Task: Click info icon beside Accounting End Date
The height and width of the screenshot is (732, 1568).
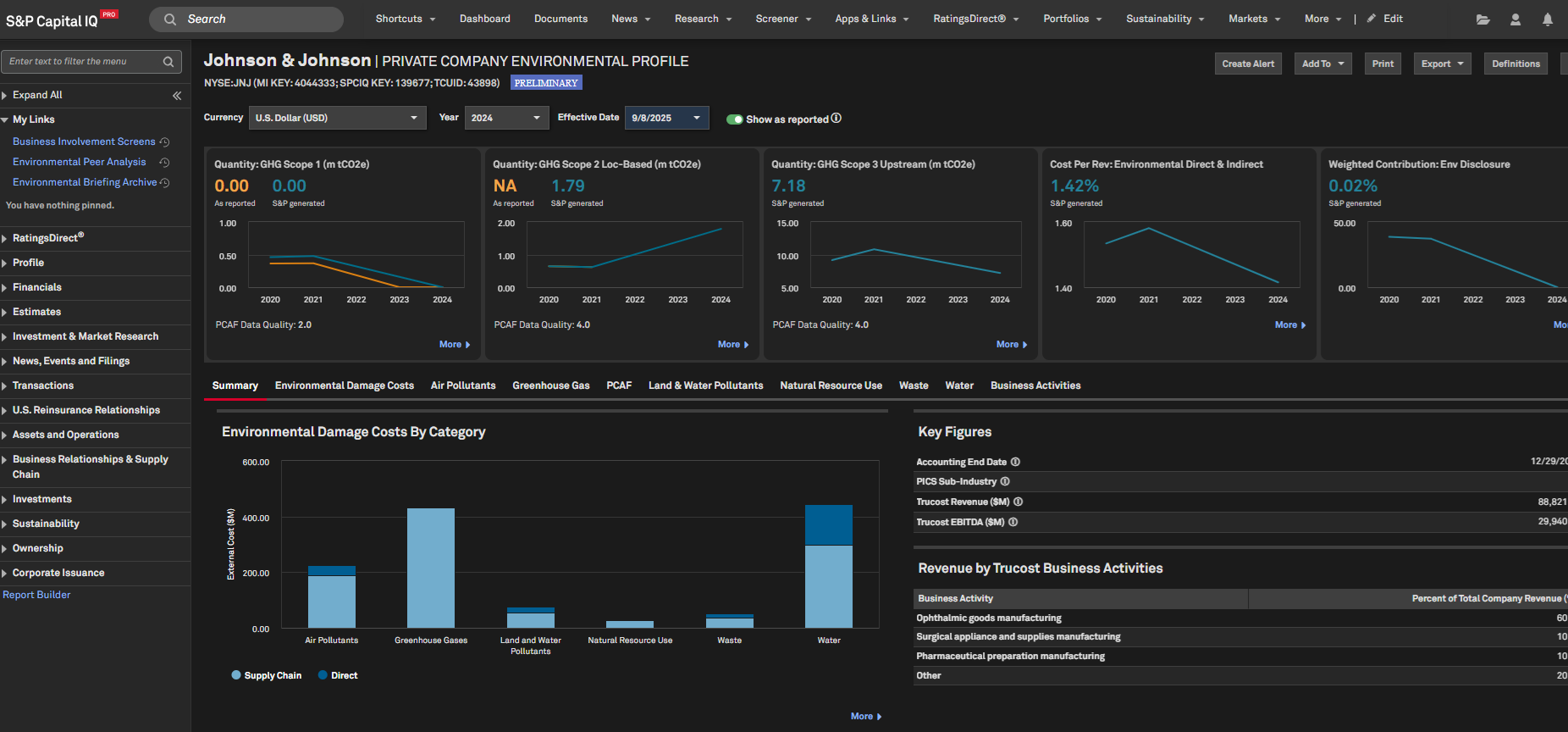Action: [1015, 463]
